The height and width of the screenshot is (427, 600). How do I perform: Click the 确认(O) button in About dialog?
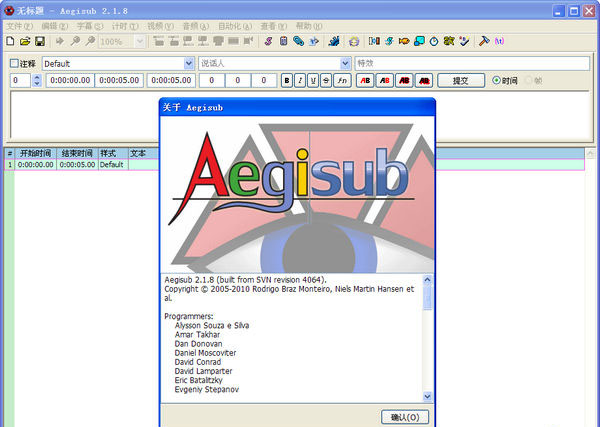(x=404, y=417)
